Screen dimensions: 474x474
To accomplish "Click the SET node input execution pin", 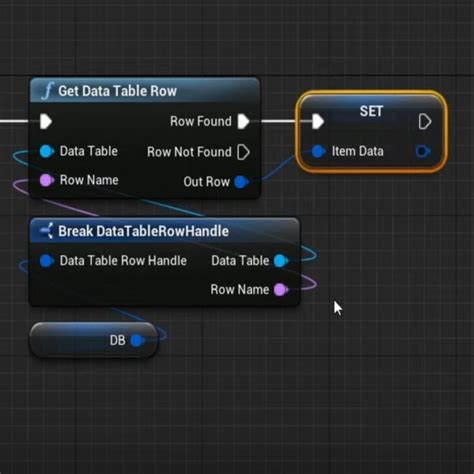I will pos(318,121).
